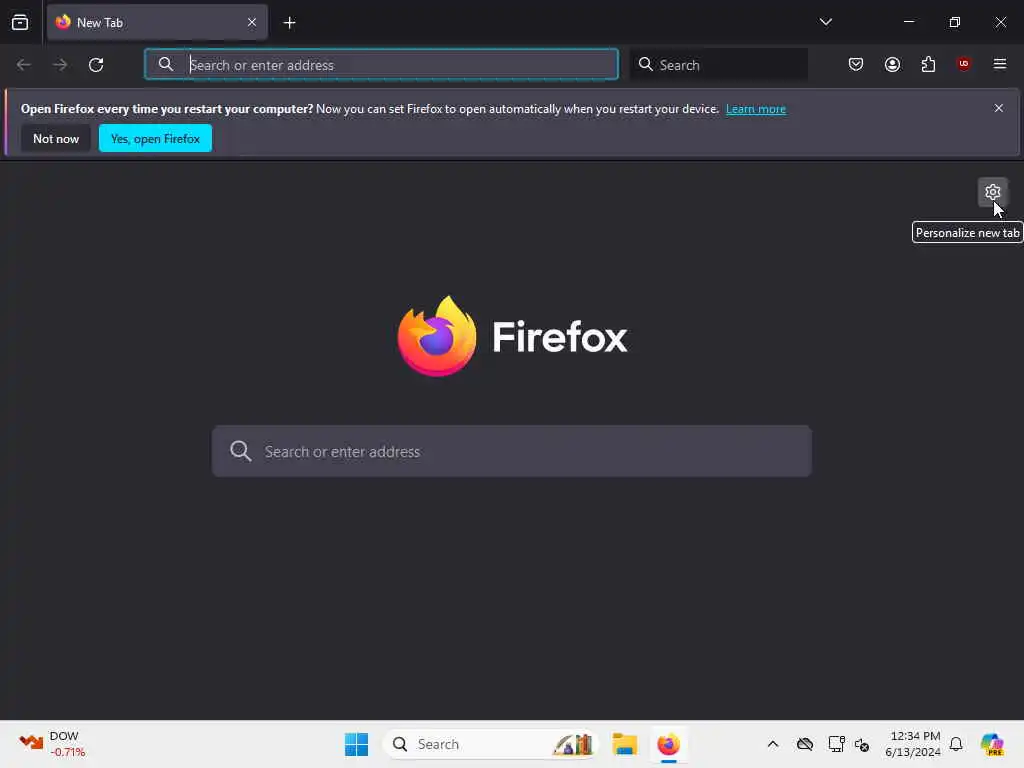Reload the current page
The width and height of the screenshot is (1024, 768).
click(96, 65)
